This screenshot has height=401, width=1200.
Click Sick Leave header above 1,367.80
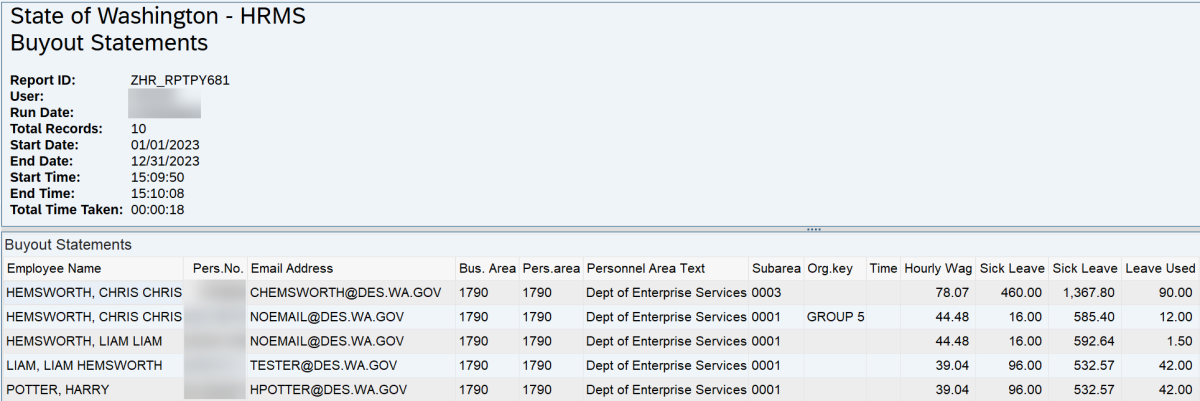pyautogui.click(x=1085, y=269)
